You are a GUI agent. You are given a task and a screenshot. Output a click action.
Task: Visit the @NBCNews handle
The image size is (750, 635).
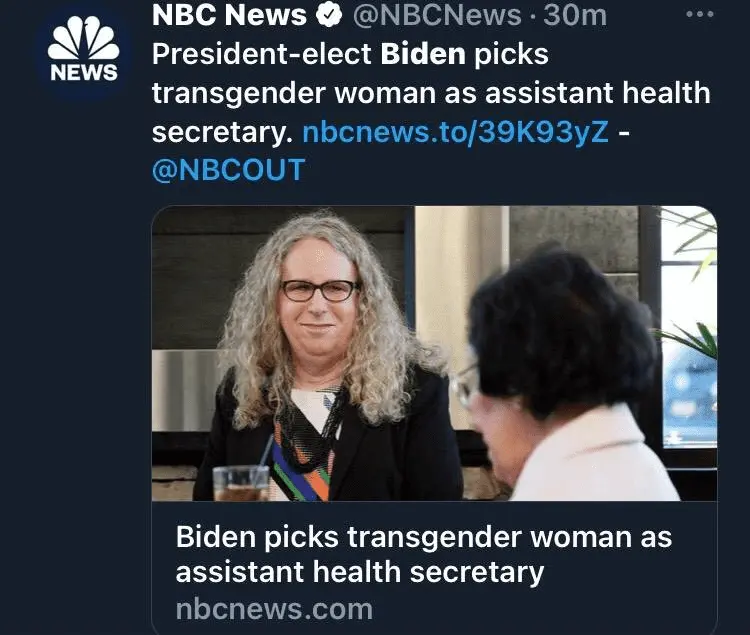pos(437,15)
